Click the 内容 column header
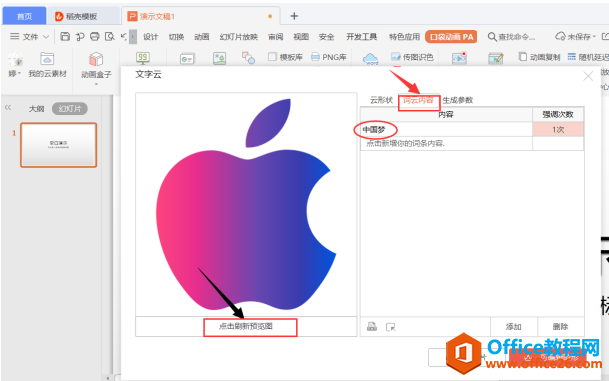609x381 pixels. (446, 115)
